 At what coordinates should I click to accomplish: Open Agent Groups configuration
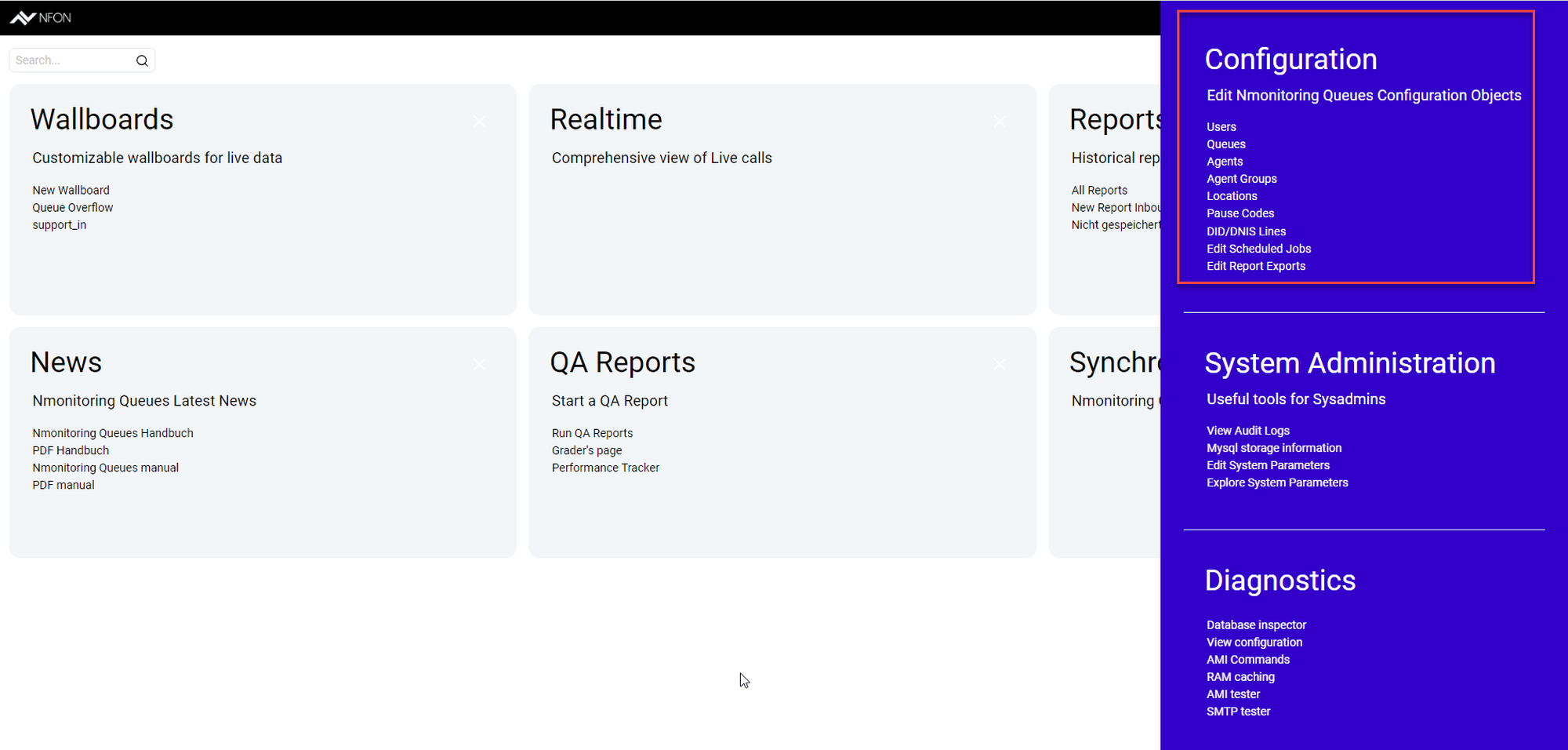point(1241,179)
